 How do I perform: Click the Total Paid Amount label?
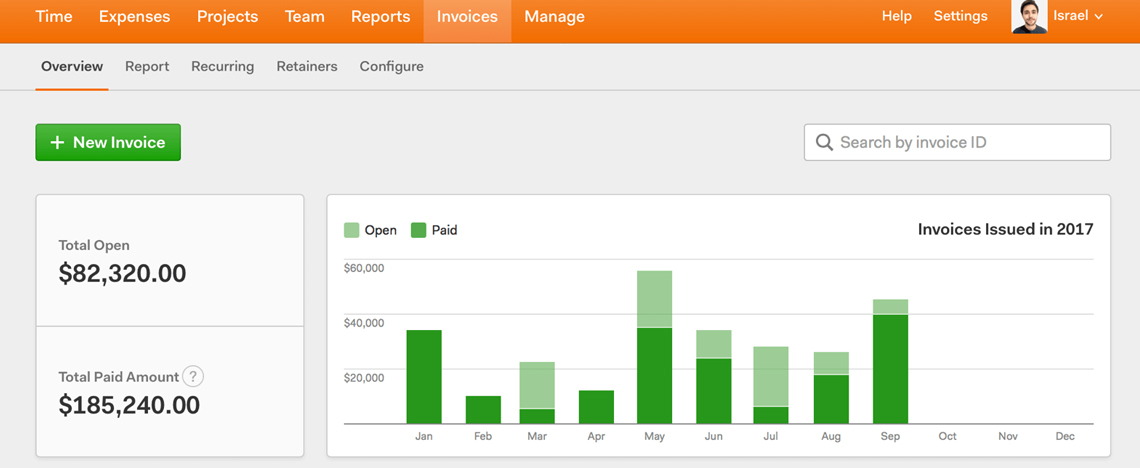coord(119,376)
